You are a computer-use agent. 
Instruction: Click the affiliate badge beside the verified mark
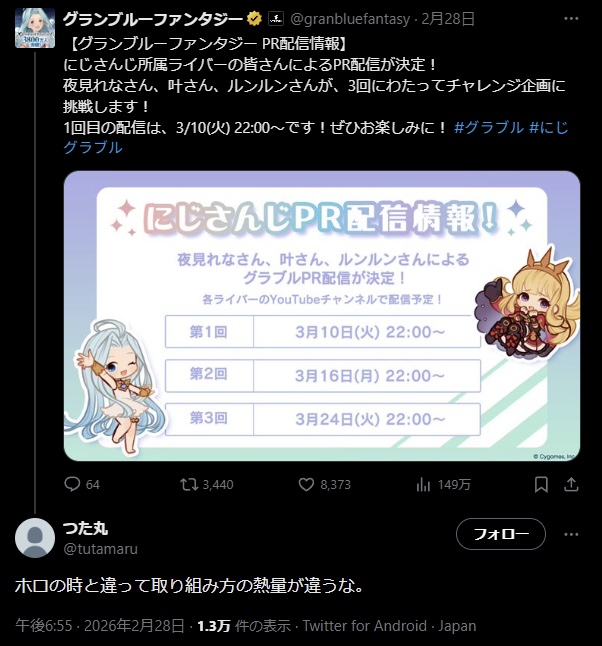pos(276,19)
